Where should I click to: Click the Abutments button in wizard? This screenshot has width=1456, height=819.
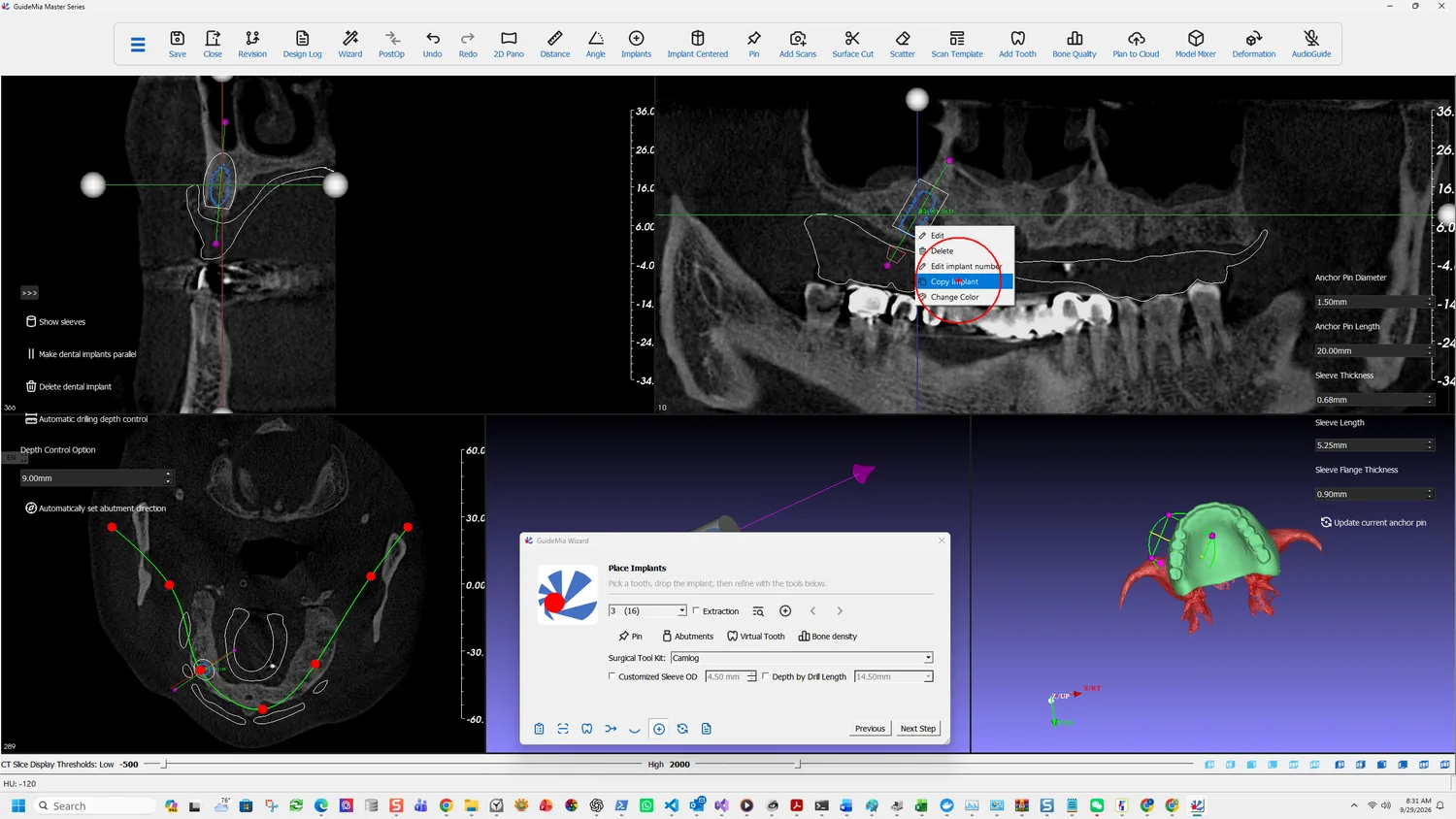coord(687,637)
